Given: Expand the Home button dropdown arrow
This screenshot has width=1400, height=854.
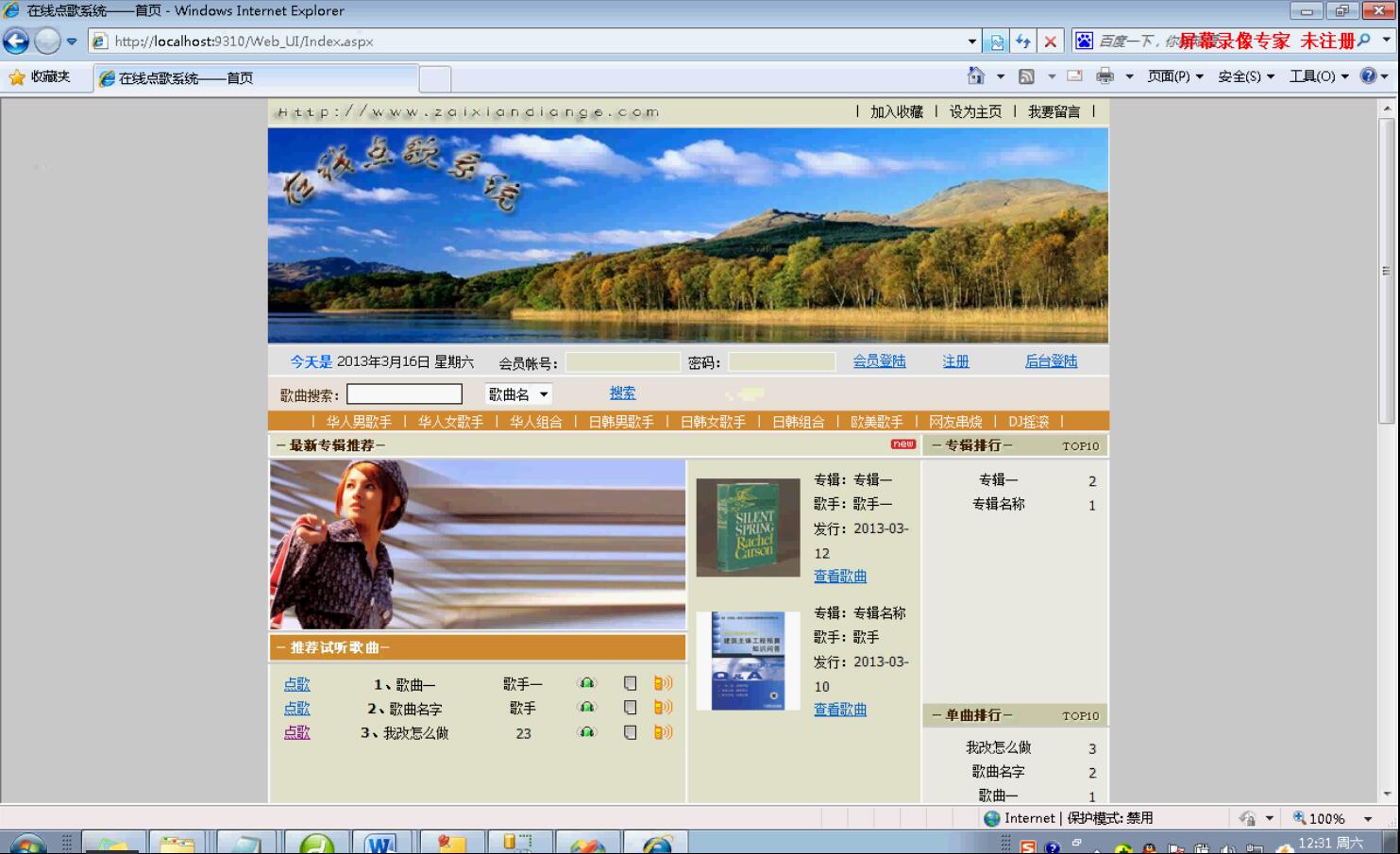Looking at the screenshot, I should 1000,76.
